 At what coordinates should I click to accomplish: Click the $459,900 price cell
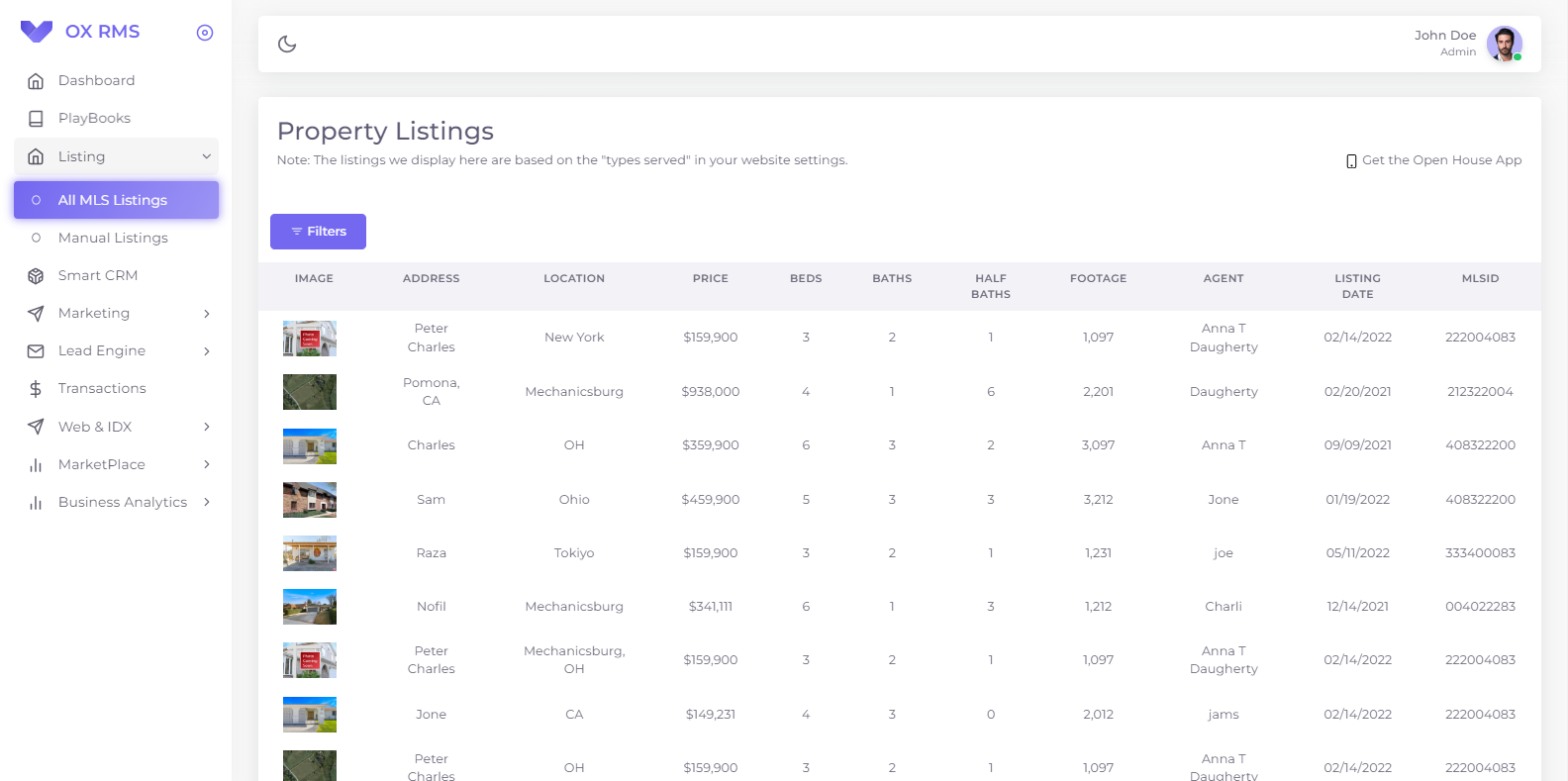click(711, 500)
